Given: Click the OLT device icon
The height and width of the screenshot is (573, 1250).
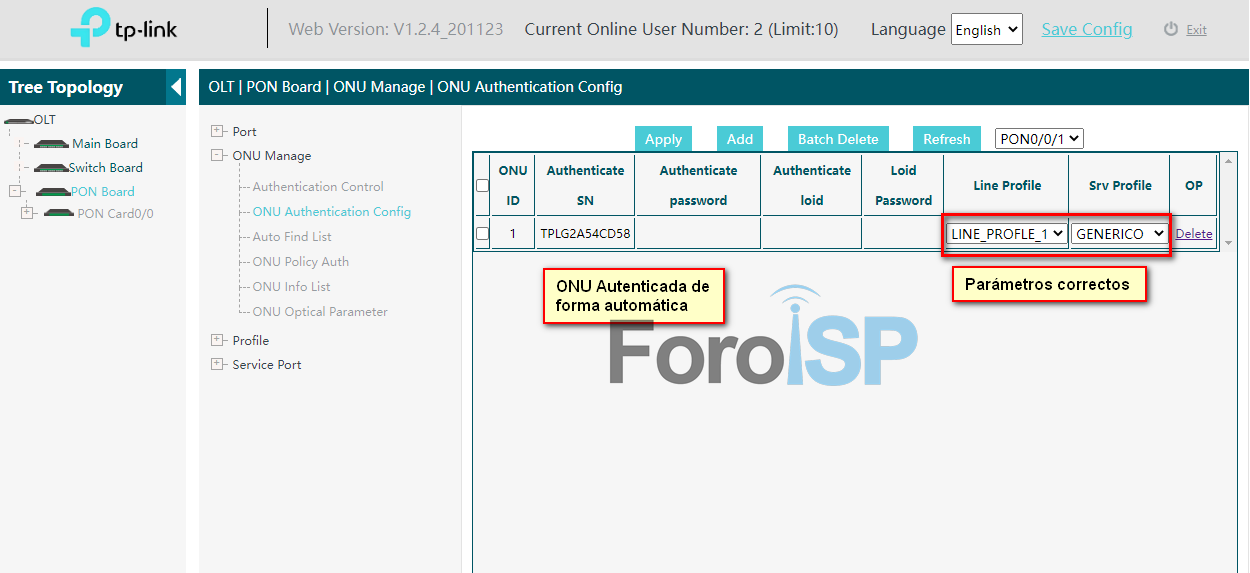Looking at the screenshot, I should [18, 120].
